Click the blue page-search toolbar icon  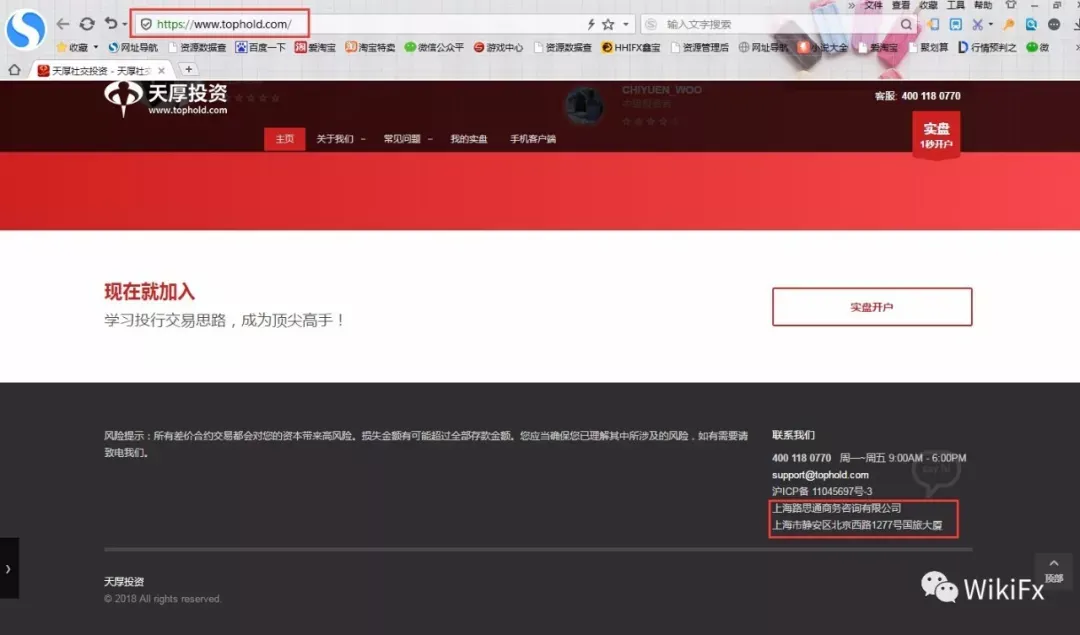click(x=1031, y=24)
